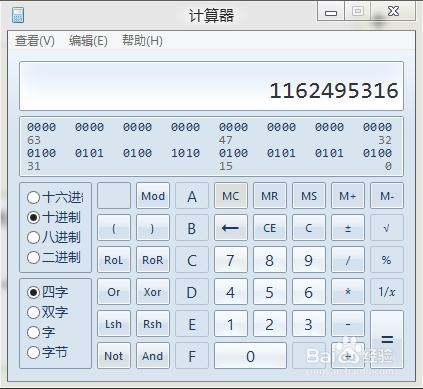Screen dimensions: 423x389
Task: Select decimal (十进制) radio button
Action: [x=33, y=217]
